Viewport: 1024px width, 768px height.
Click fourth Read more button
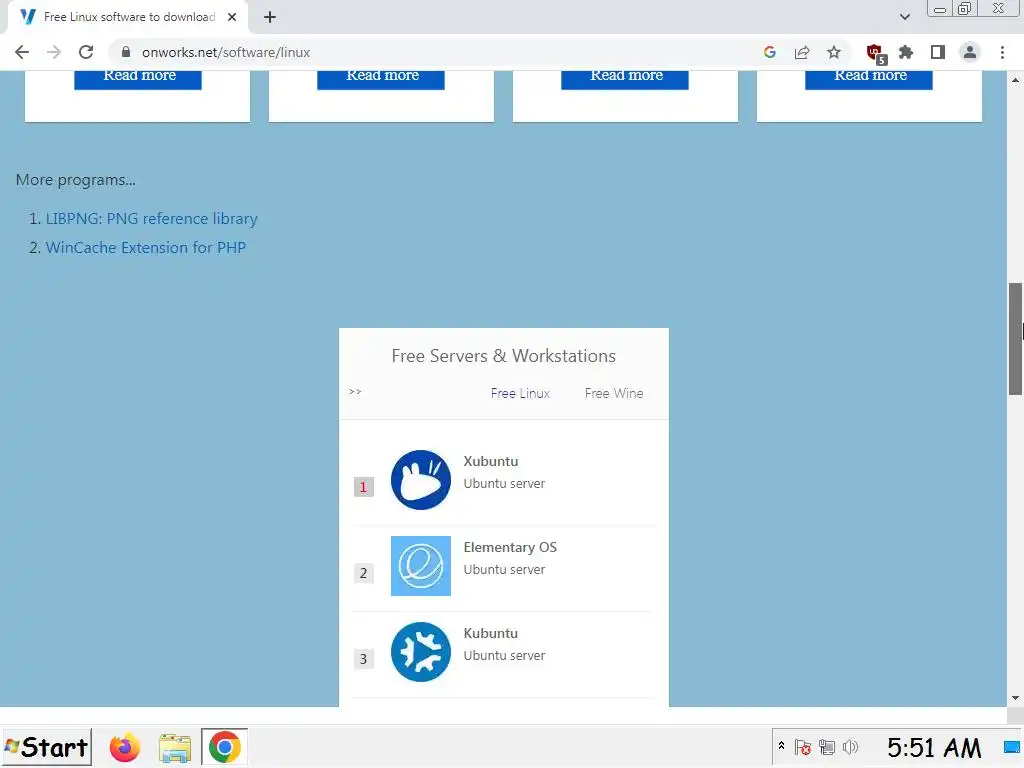click(869, 79)
